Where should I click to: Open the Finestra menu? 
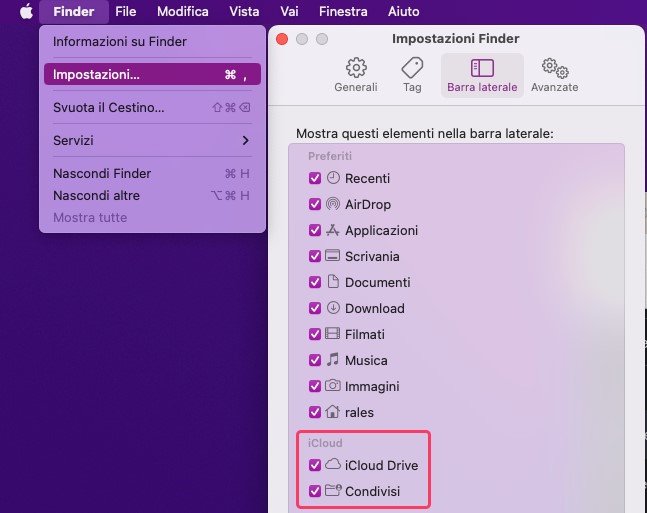[x=343, y=11]
